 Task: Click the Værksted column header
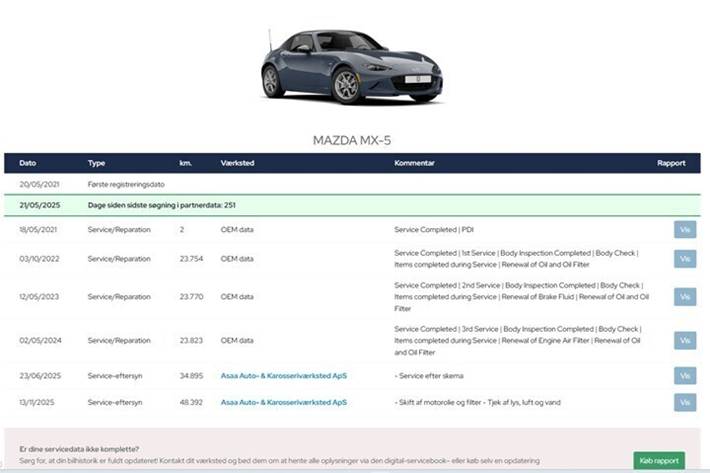pos(237,163)
